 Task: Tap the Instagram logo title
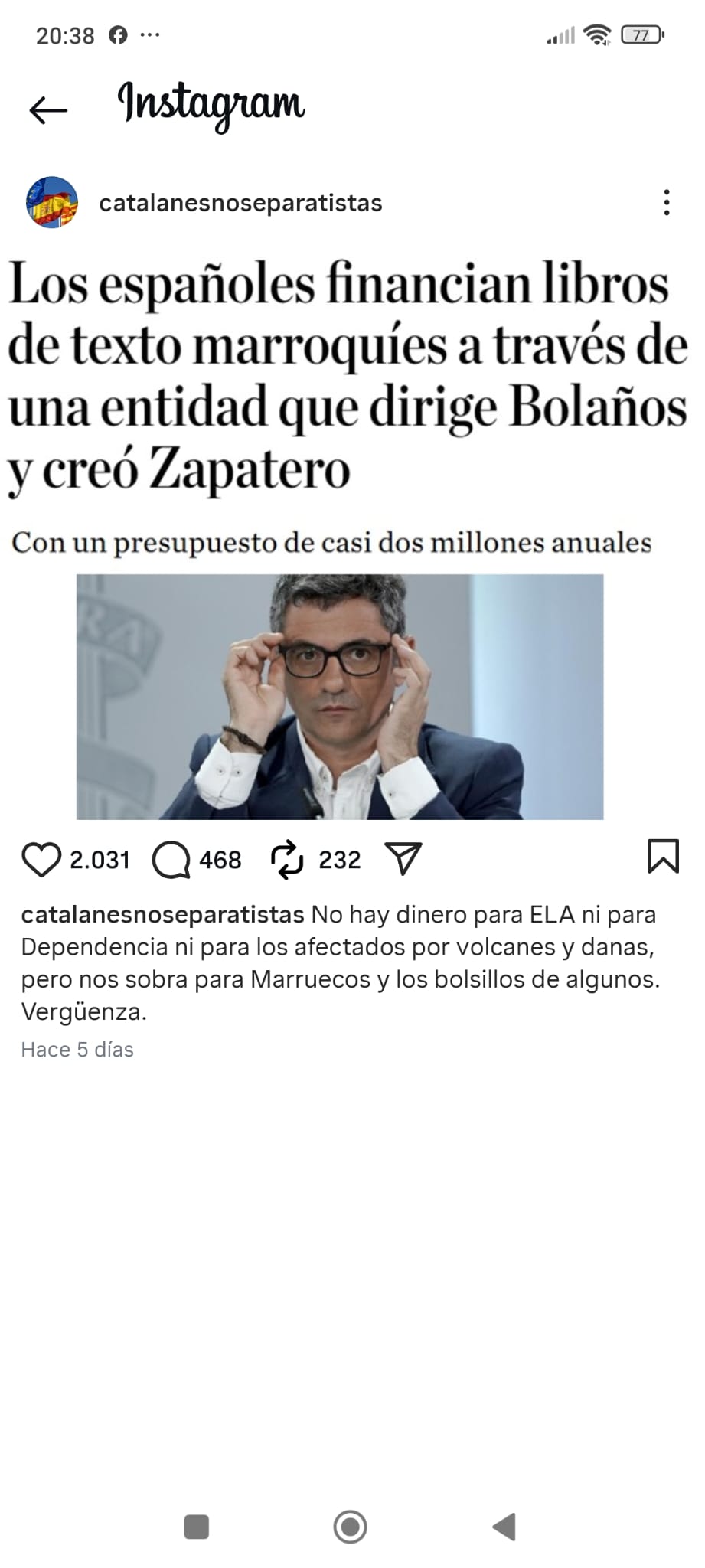211,106
